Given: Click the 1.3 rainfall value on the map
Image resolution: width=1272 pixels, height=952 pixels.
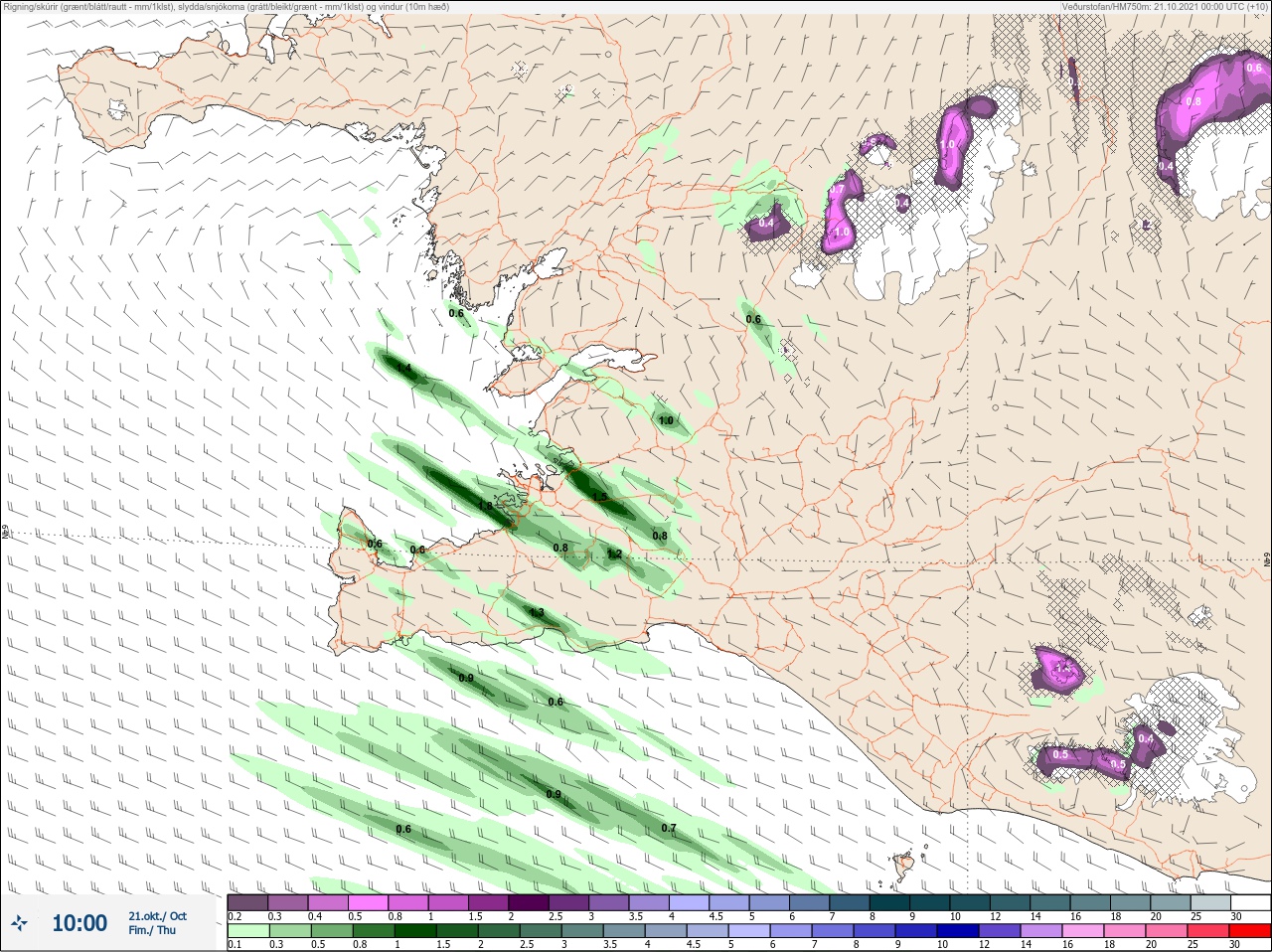Looking at the screenshot, I should pos(537,613).
